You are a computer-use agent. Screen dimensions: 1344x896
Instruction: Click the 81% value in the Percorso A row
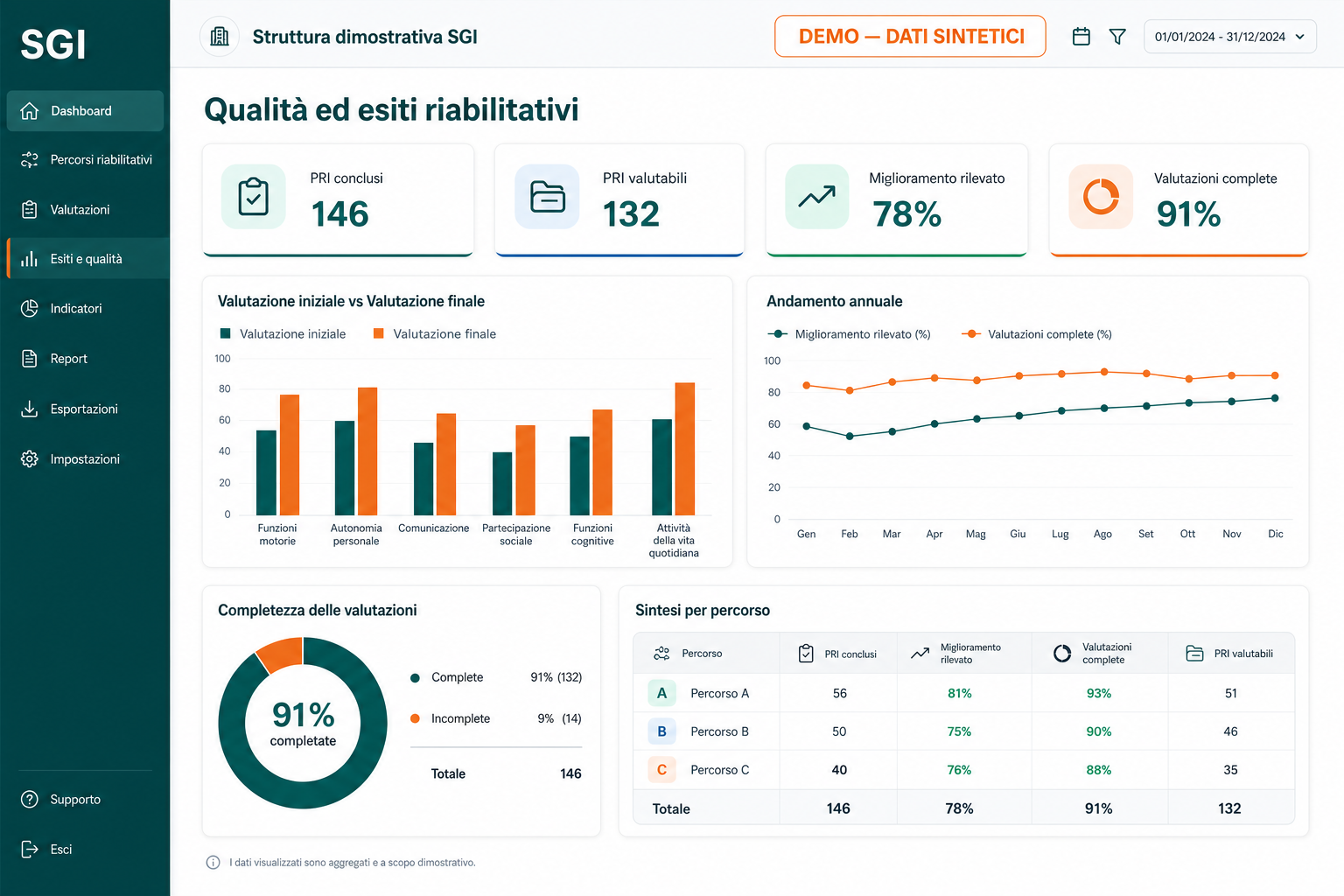pyautogui.click(x=960, y=693)
